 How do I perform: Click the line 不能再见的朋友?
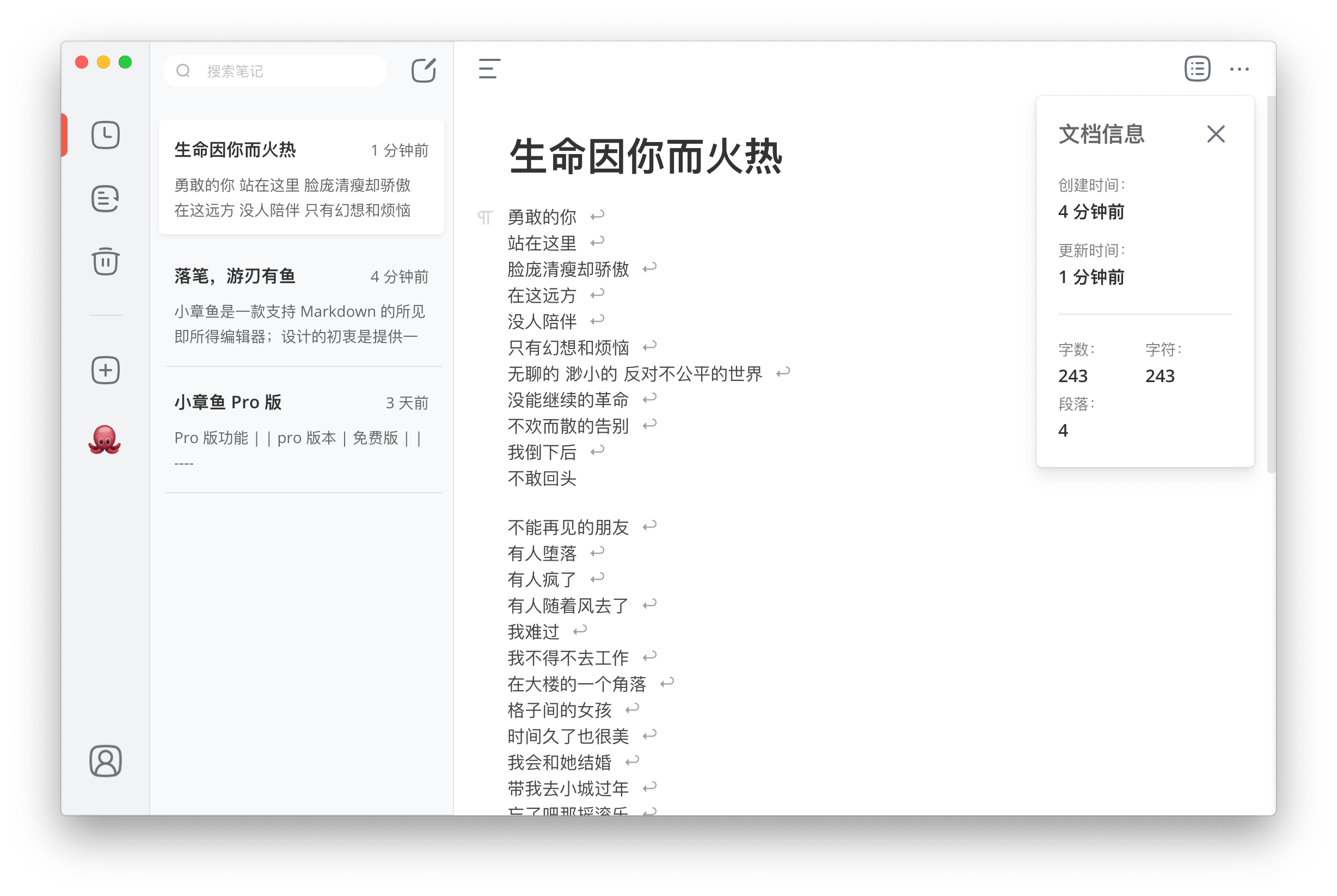[568, 527]
